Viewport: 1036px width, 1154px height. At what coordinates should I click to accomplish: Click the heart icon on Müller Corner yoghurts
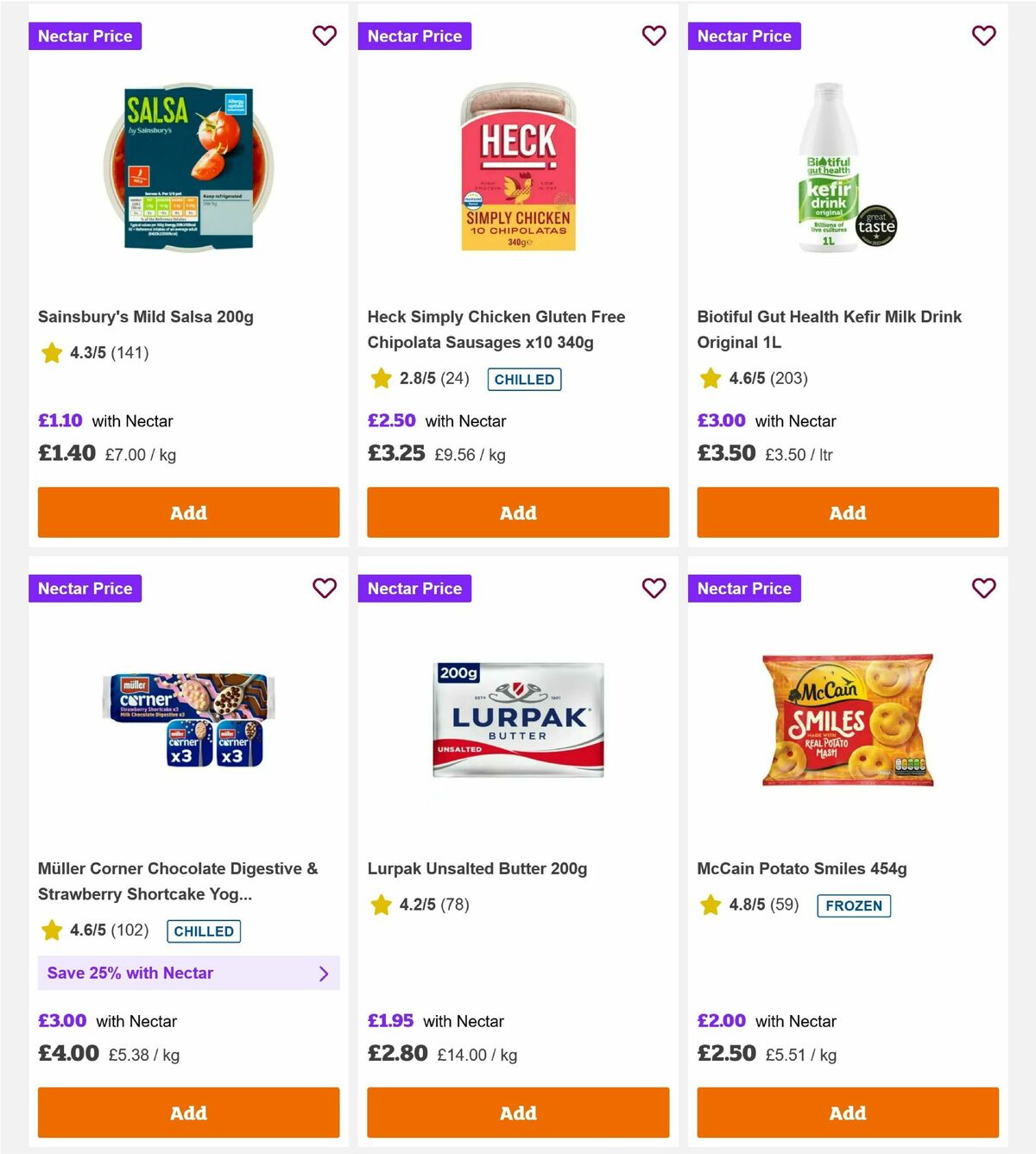click(x=325, y=588)
